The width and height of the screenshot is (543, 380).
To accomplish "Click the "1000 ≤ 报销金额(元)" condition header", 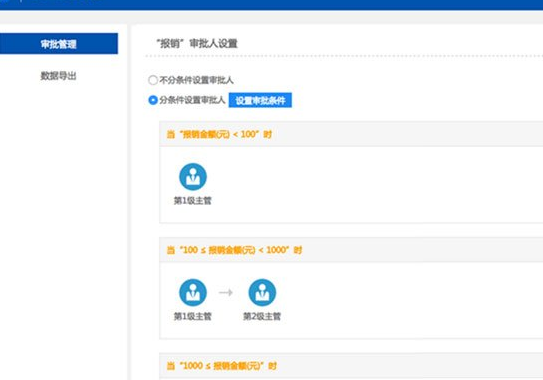I will (222, 366).
